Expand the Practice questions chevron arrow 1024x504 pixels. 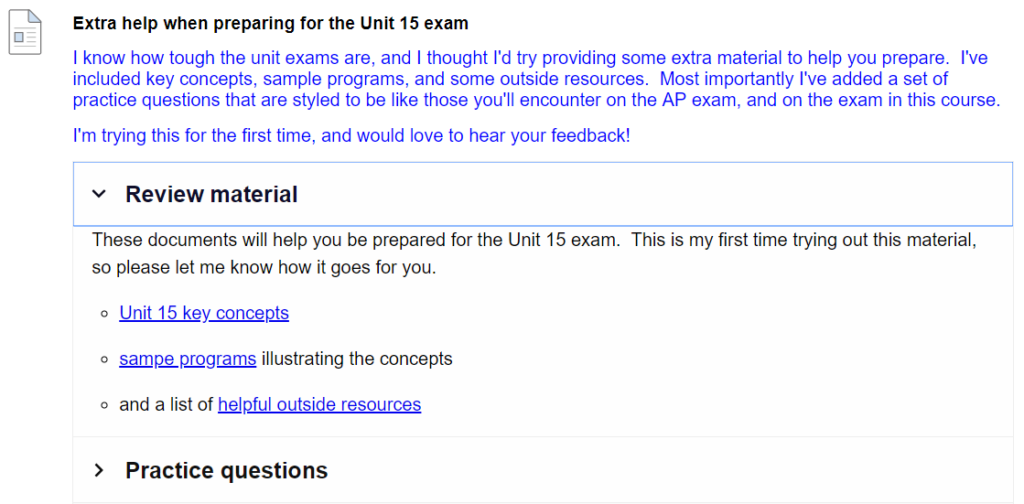98,470
